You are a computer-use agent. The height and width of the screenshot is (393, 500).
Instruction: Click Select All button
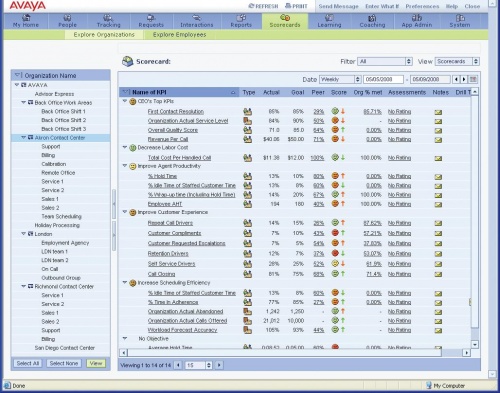tap(28, 363)
